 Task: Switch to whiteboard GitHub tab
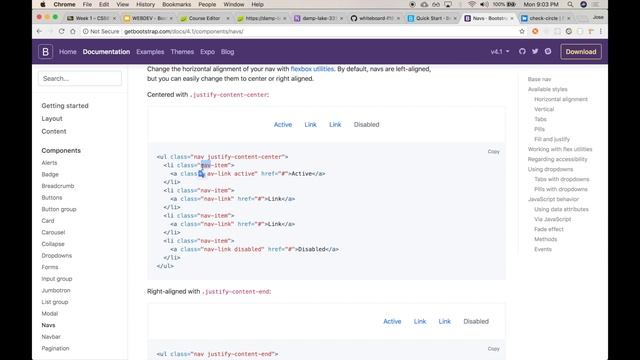tap(376, 18)
